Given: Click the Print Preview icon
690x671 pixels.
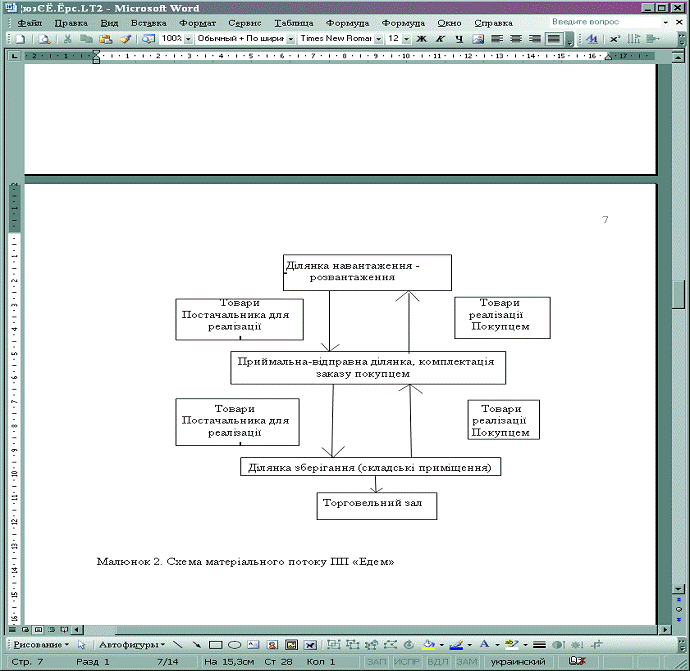Looking at the screenshot, I should click(x=45, y=39).
